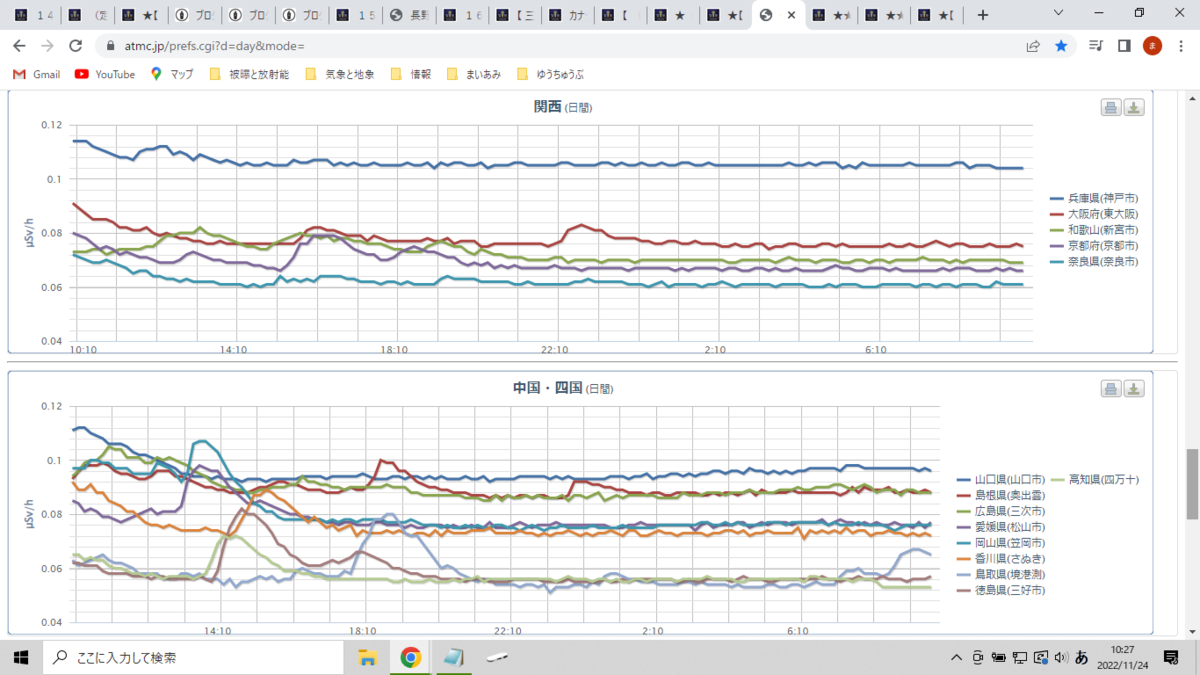
Task: Download the 中国・四国 chart image
Action: 1133,389
